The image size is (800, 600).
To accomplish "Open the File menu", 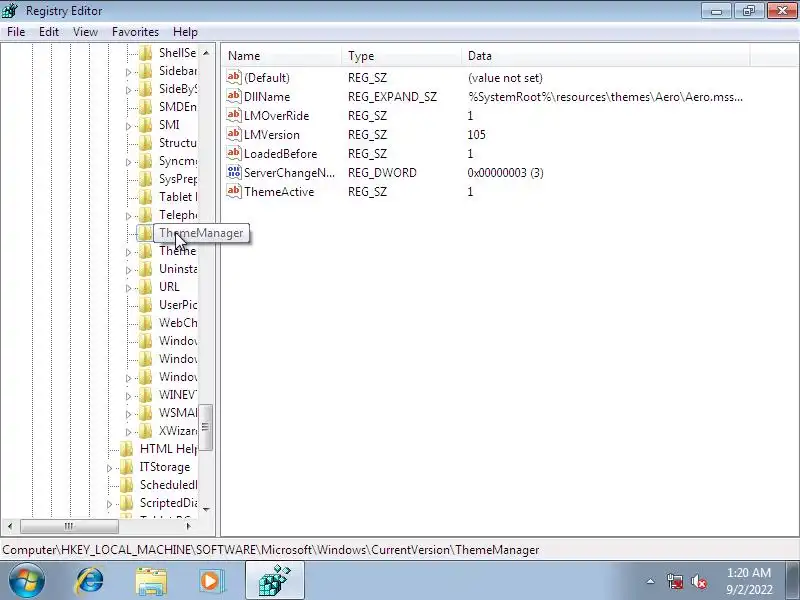I will click(x=16, y=32).
